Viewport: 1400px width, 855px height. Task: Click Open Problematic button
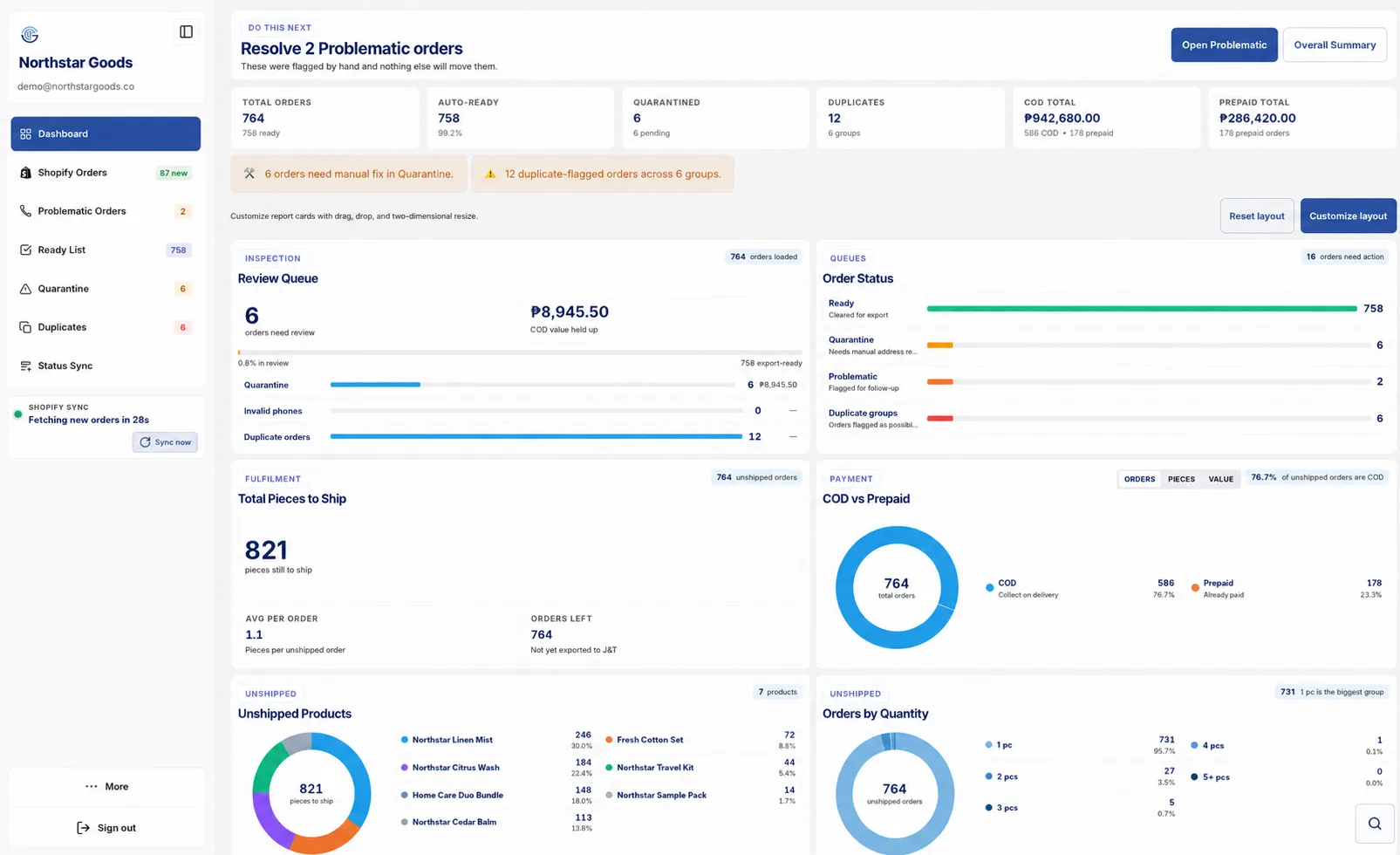[1224, 45]
